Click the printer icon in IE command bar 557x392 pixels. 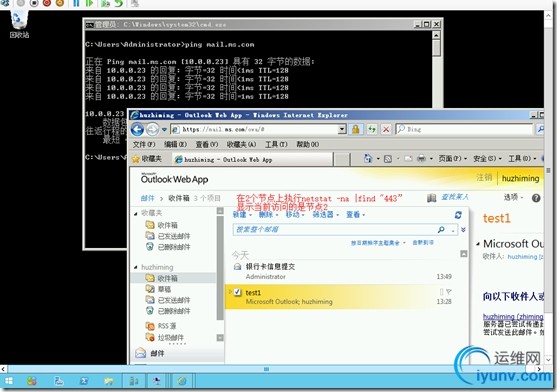tap(421, 158)
